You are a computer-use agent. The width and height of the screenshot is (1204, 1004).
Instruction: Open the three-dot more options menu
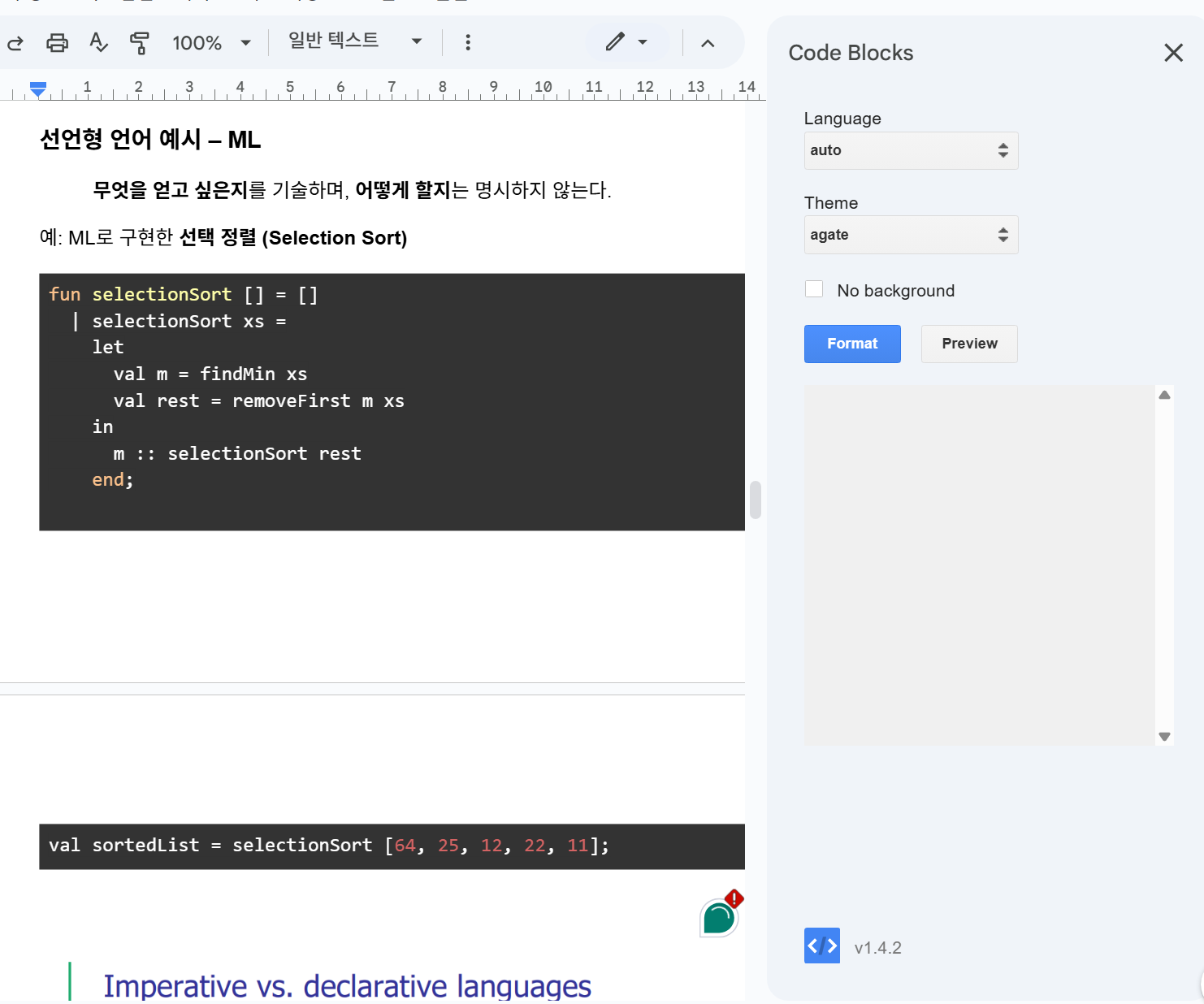(x=468, y=42)
